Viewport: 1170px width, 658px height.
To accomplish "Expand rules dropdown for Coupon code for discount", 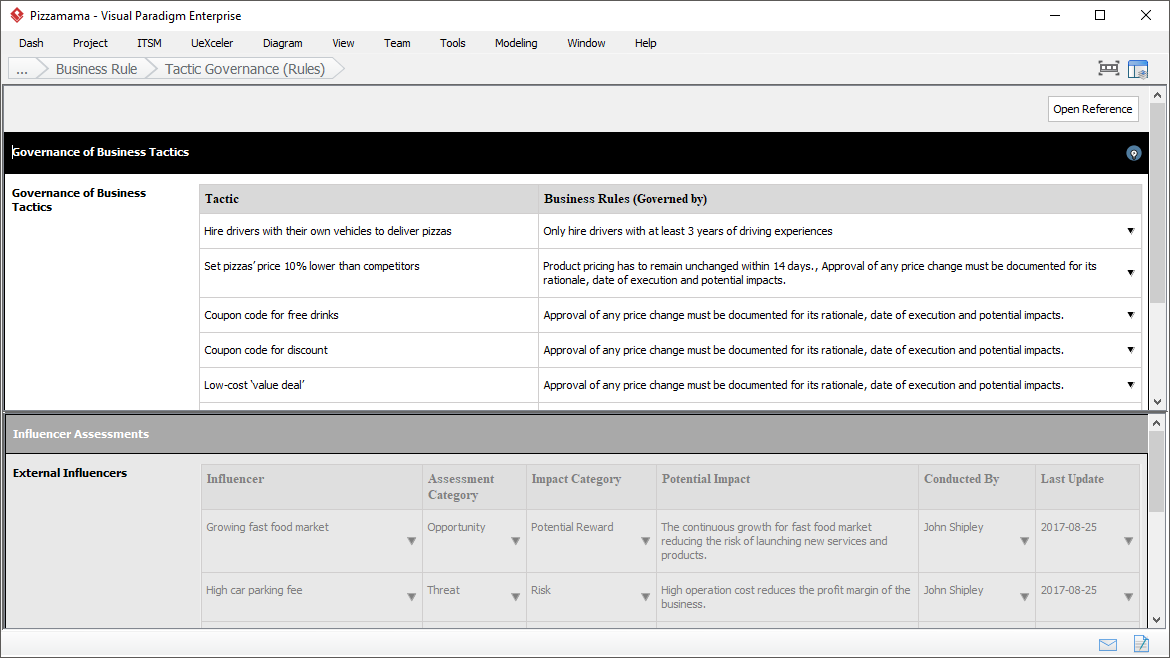I will 1130,350.
